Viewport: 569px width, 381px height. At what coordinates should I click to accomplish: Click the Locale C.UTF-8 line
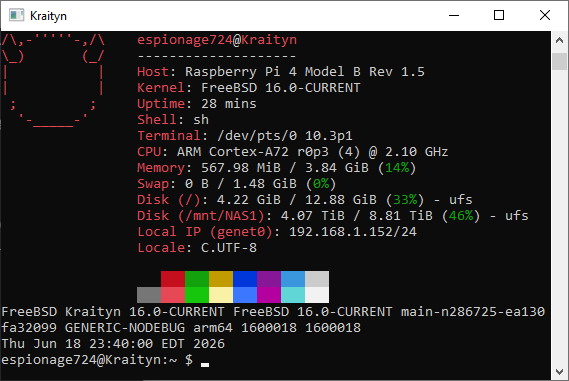197,248
